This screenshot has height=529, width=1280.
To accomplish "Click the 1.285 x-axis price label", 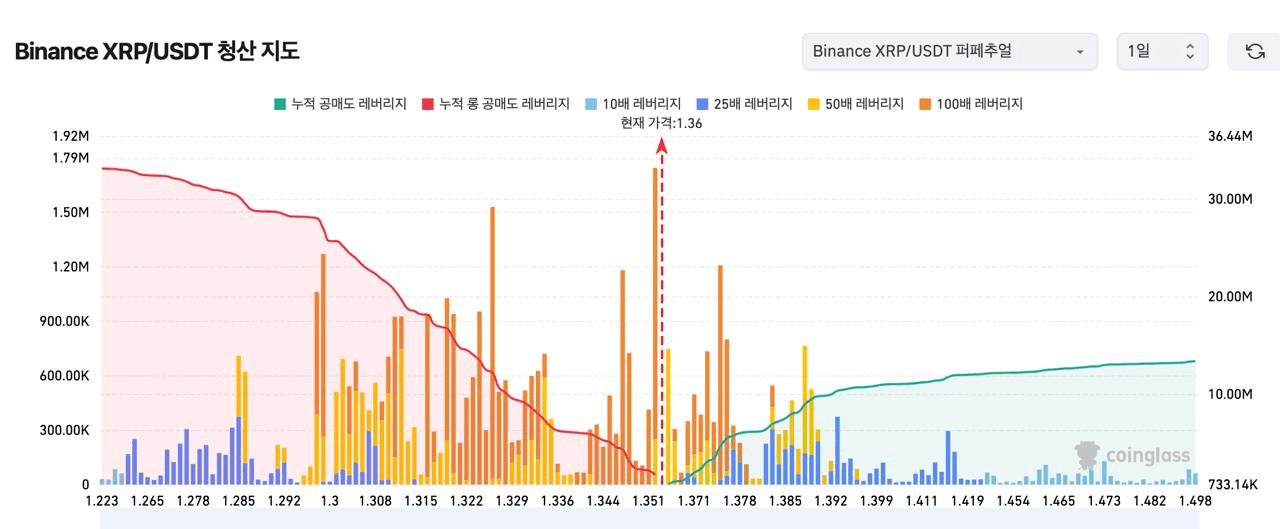I will [239, 501].
